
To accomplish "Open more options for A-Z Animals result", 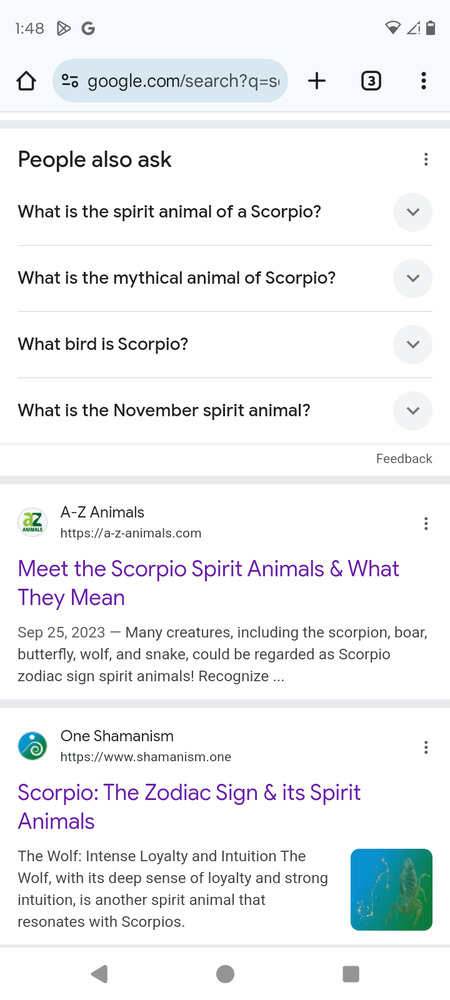I will pos(426,524).
